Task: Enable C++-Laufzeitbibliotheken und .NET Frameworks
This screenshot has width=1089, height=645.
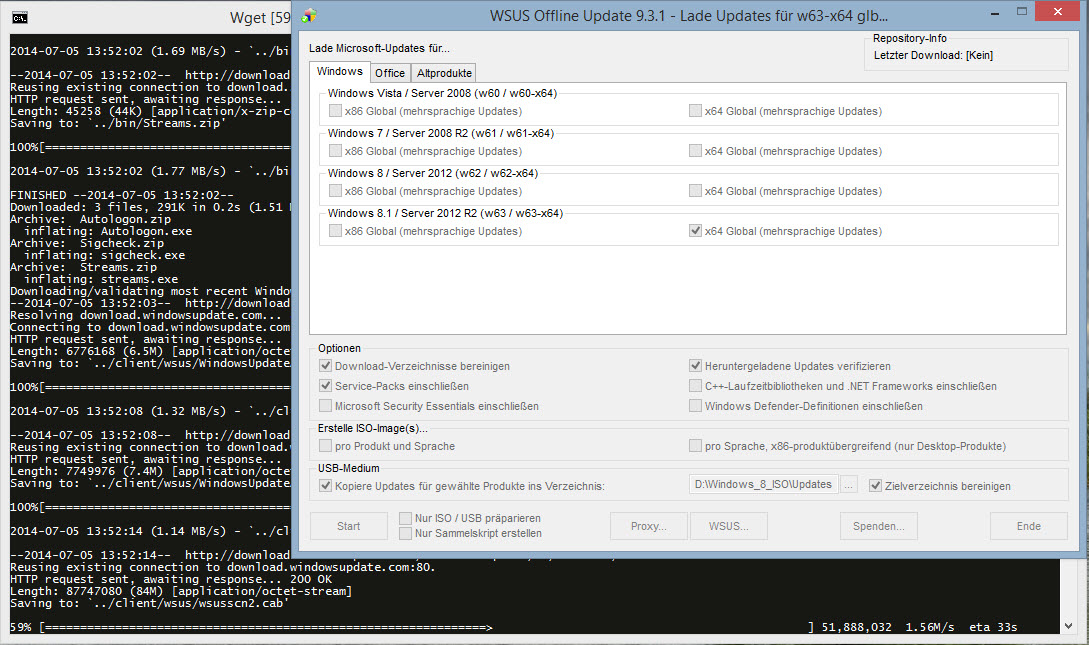Action: [695, 386]
